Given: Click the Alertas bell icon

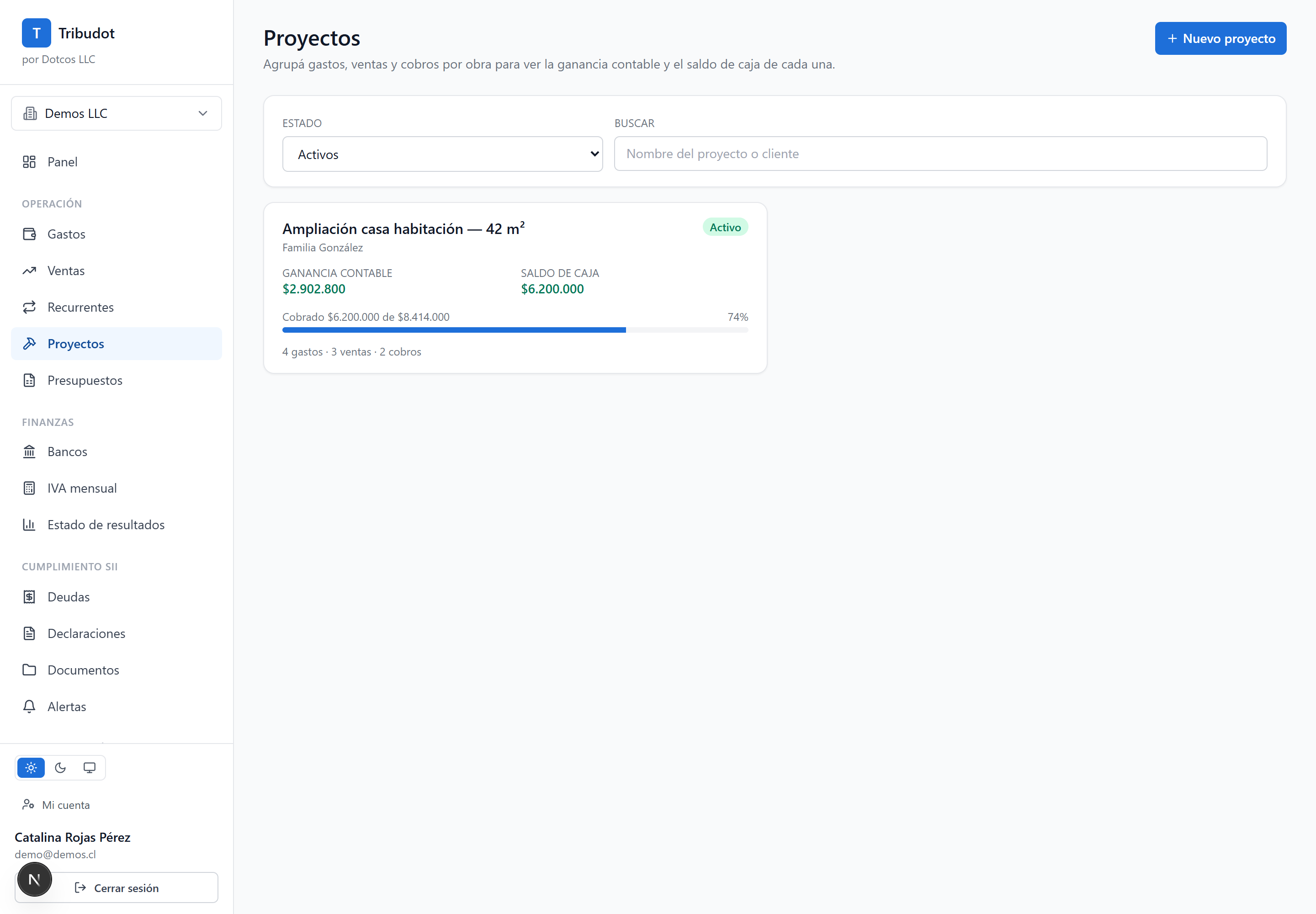Looking at the screenshot, I should click(x=29, y=707).
